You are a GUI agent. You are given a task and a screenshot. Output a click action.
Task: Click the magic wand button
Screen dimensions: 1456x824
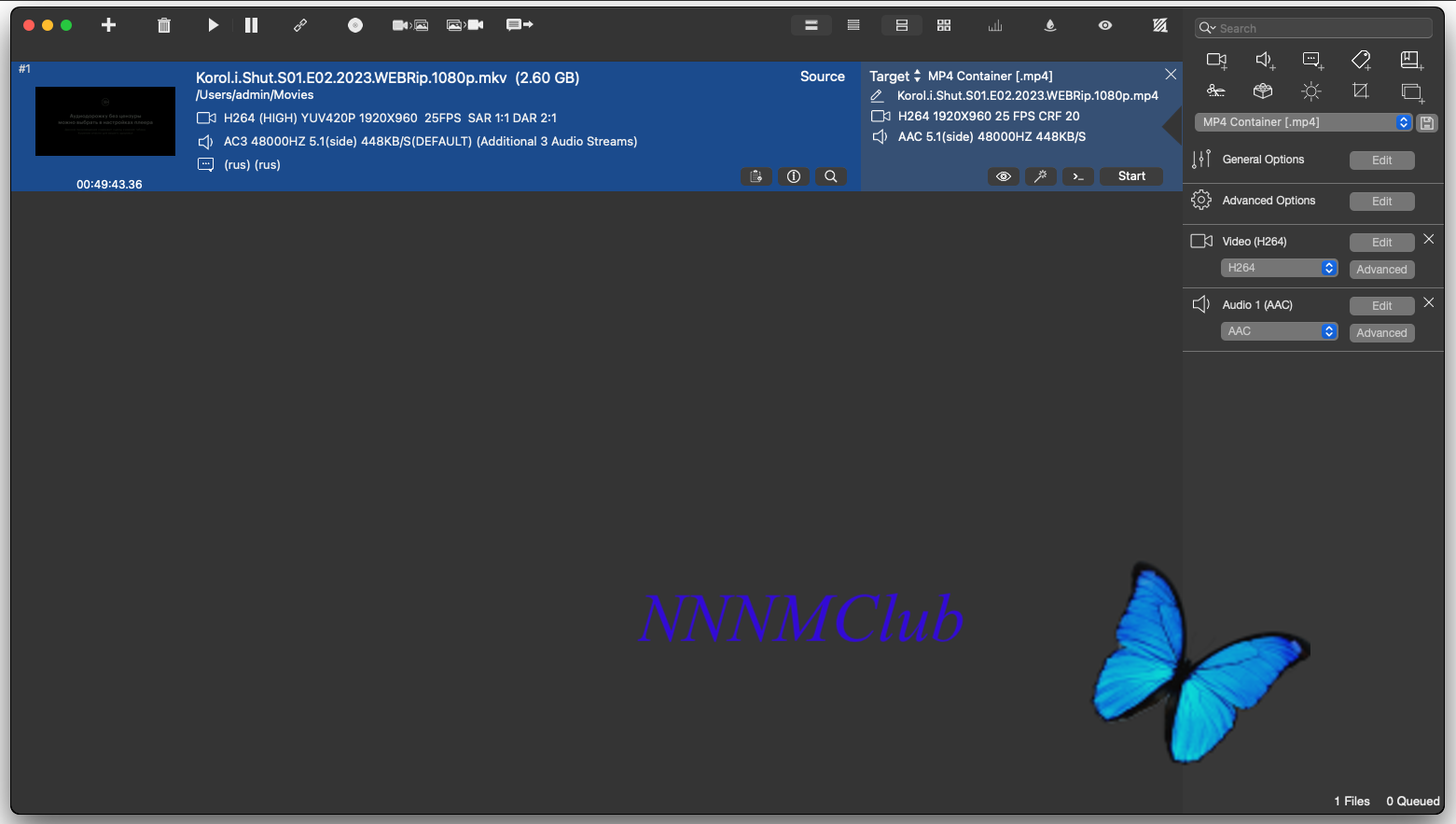point(1041,176)
